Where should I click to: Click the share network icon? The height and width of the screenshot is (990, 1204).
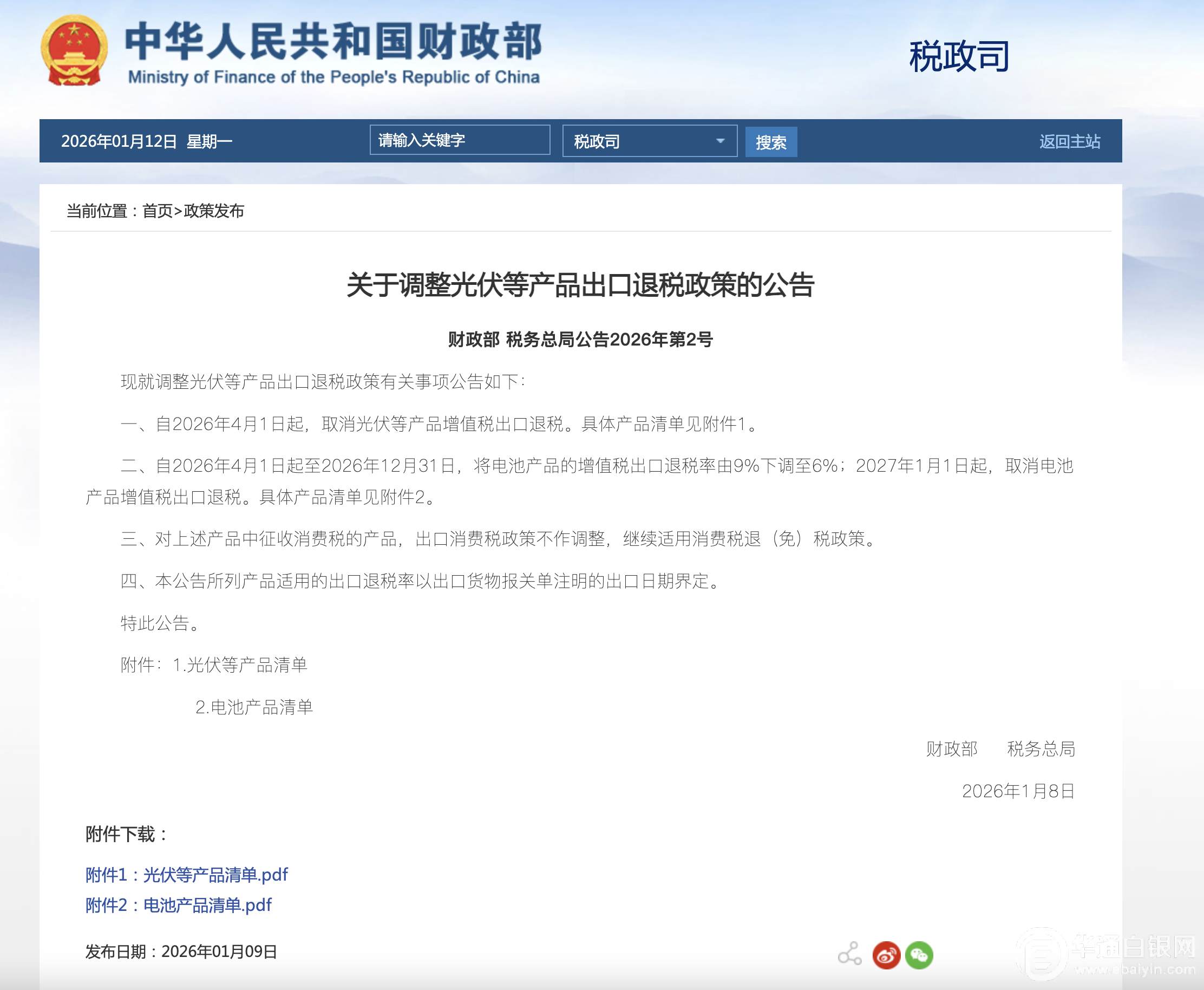pyautogui.click(x=849, y=954)
